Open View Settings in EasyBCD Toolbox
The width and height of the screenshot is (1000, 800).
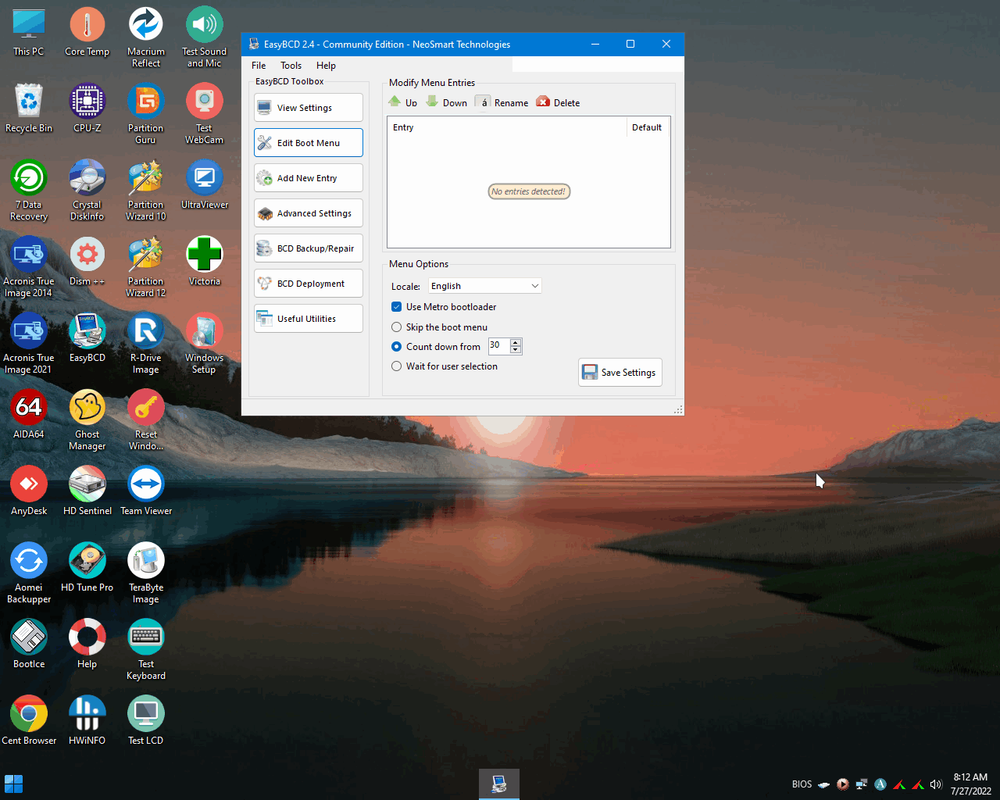click(x=308, y=108)
